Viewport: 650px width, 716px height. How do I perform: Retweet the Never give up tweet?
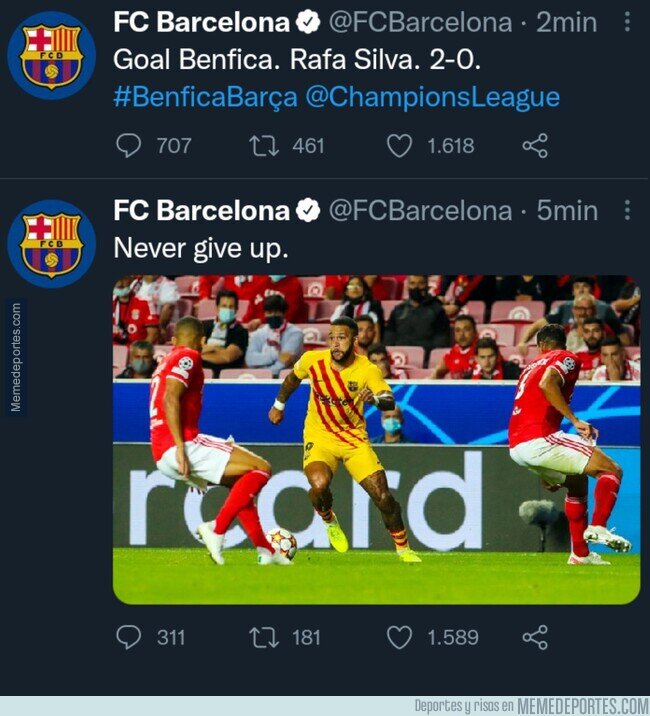point(264,637)
